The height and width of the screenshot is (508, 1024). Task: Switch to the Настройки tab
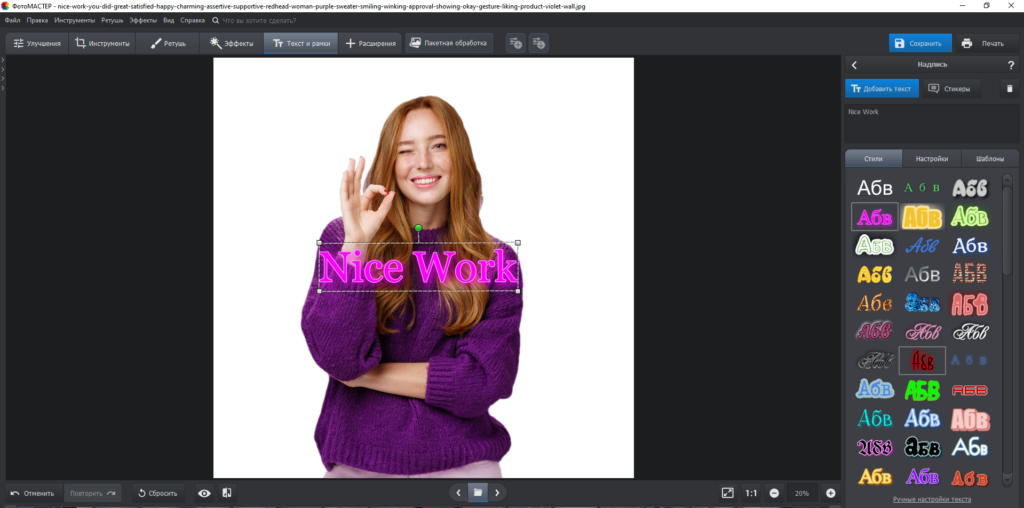coord(931,159)
